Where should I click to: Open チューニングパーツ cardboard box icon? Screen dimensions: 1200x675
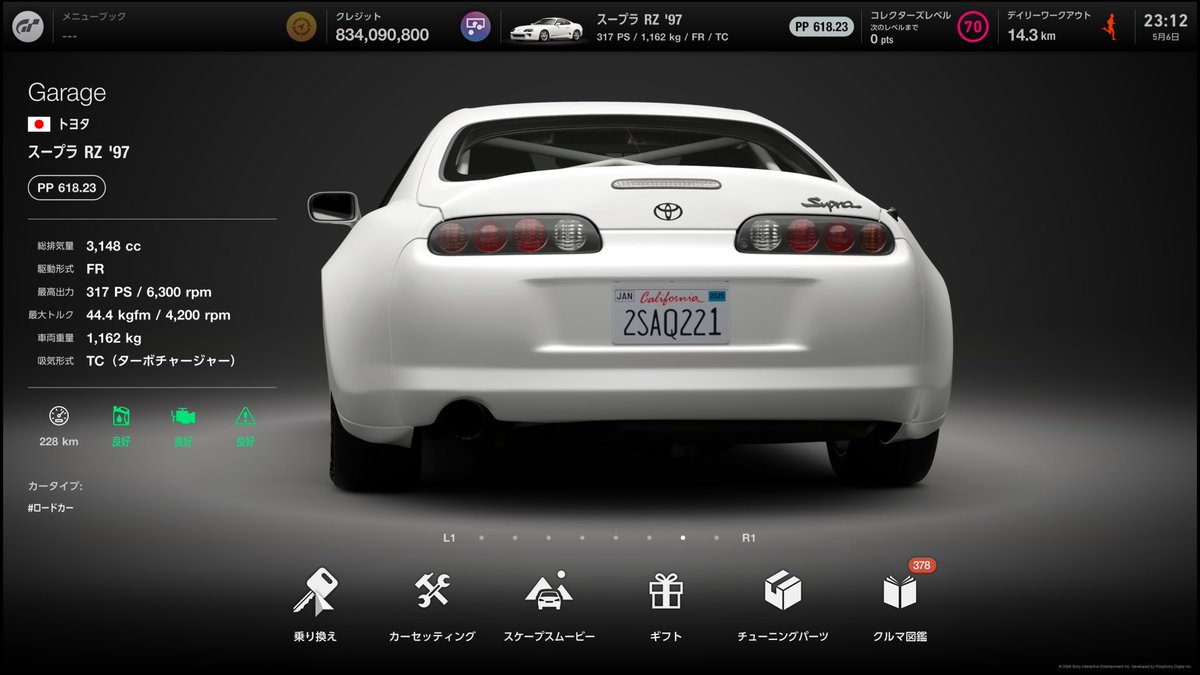(783, 591)
